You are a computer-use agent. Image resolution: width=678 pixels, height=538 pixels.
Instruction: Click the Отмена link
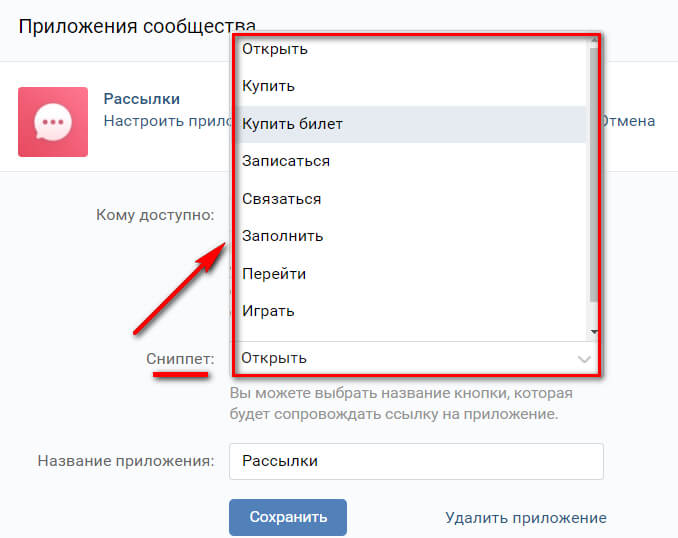[627, 121]
